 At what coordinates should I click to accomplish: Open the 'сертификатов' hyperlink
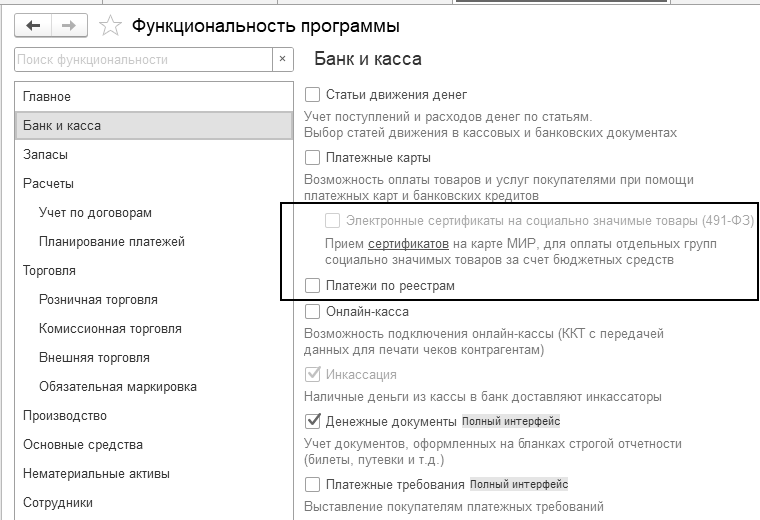[408, 244]
